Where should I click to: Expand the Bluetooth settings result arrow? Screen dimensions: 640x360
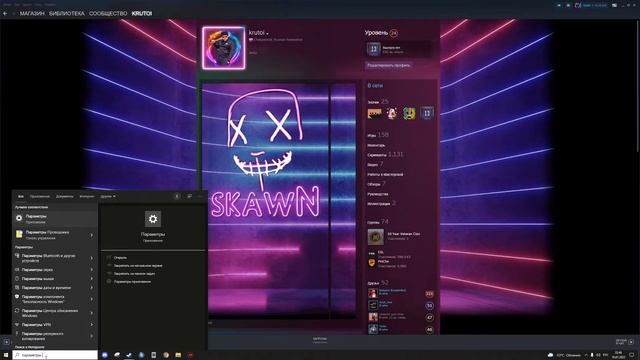click(x=91, y=258)
